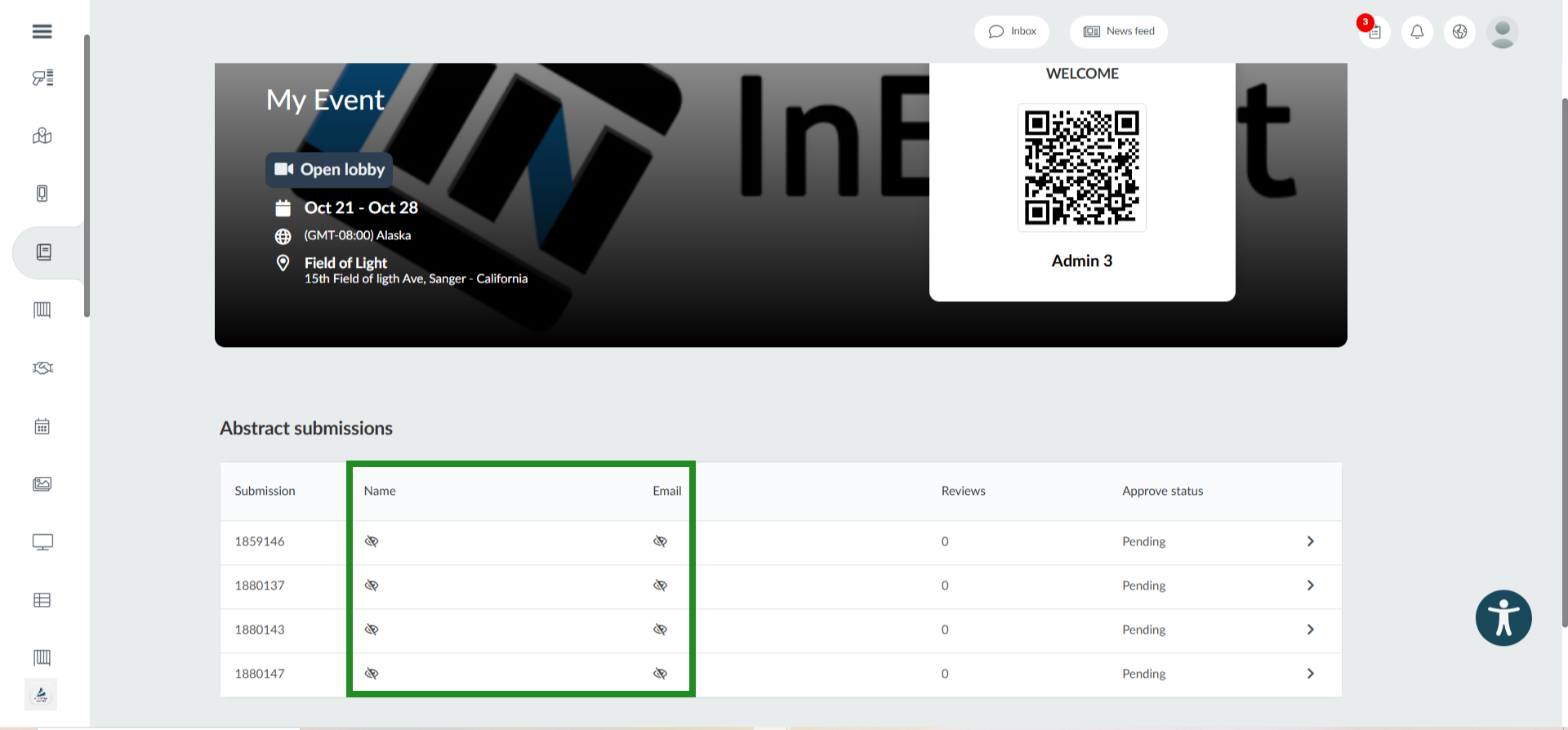Open the map pin sidebar icon

pos(42,136)
